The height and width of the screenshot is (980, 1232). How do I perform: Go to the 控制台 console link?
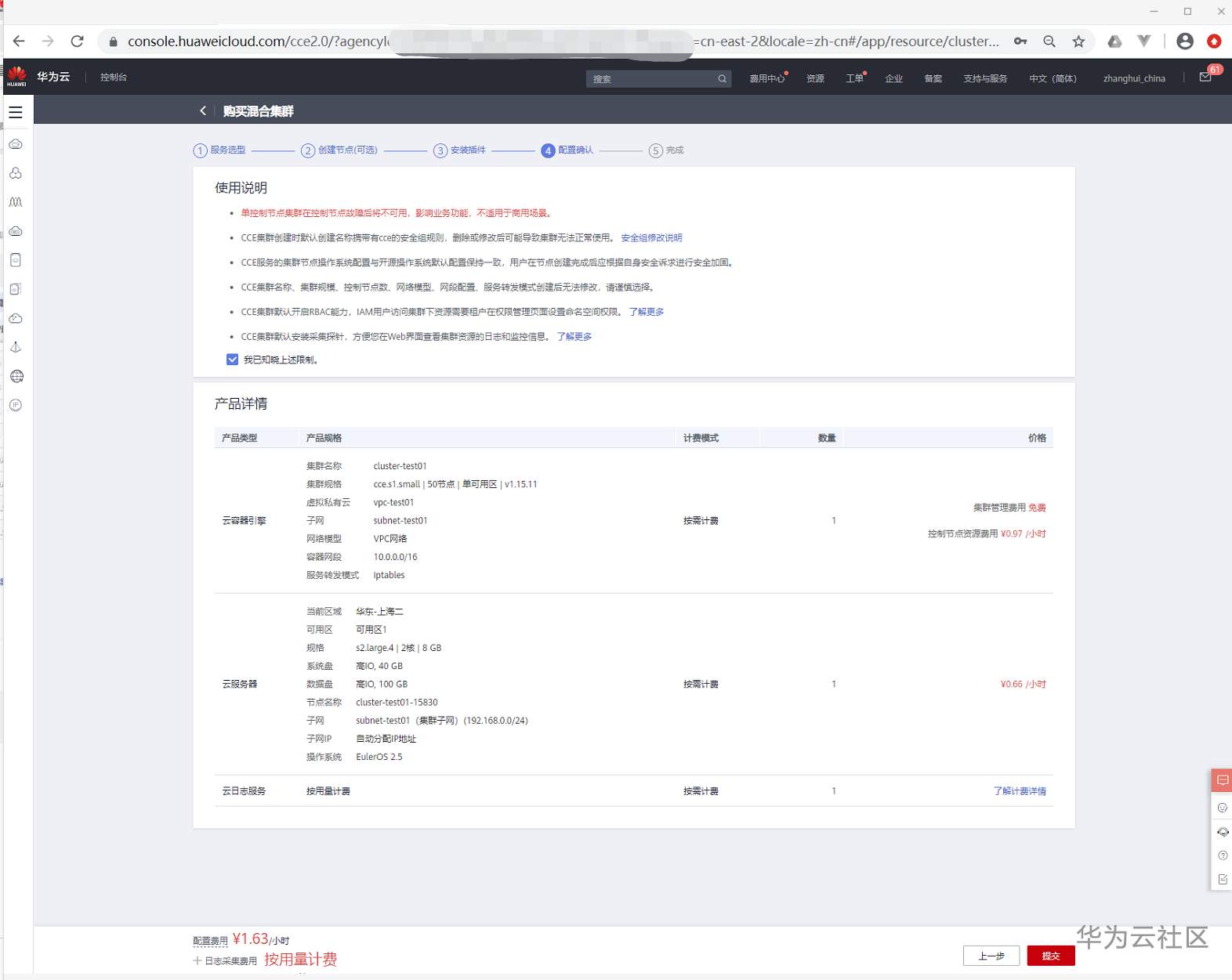click(x=114, y=77)
